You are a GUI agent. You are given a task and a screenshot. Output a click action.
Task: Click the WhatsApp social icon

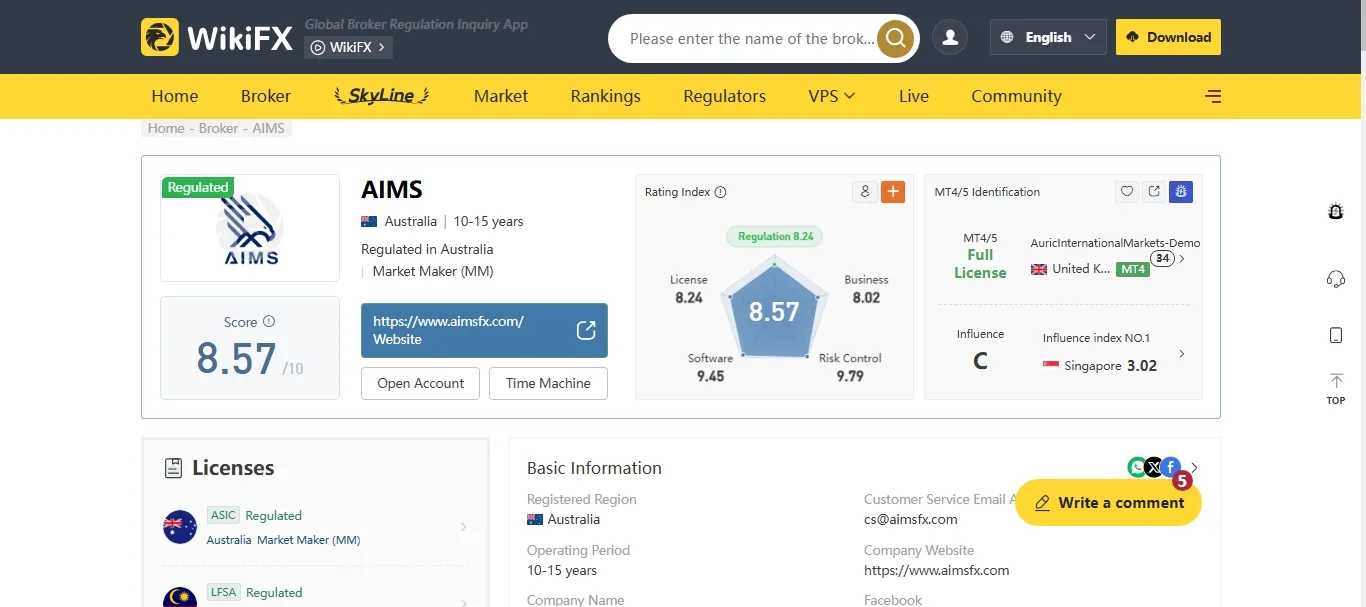point(1137,467)
